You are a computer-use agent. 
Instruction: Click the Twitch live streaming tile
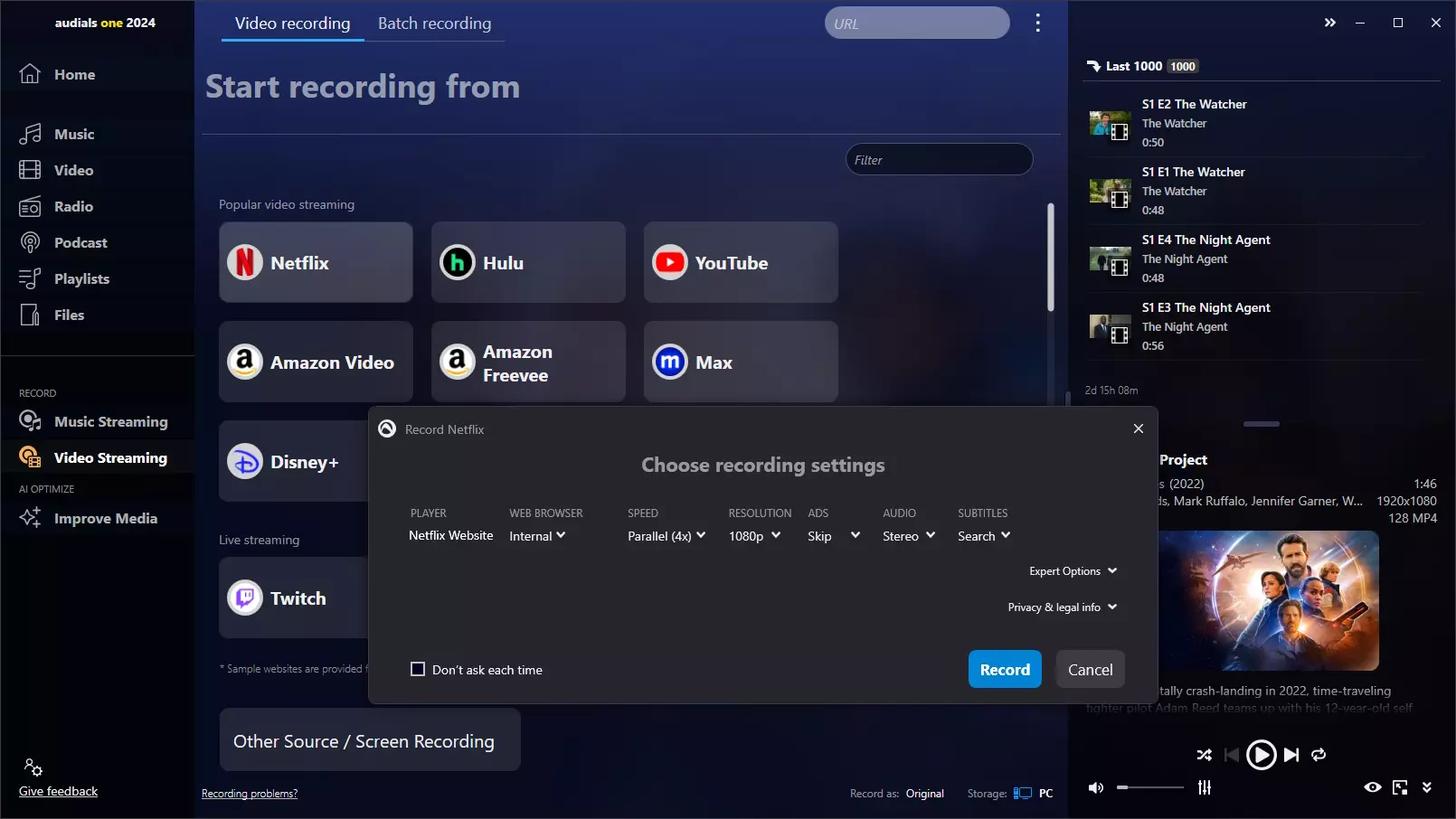click(294, 598)
